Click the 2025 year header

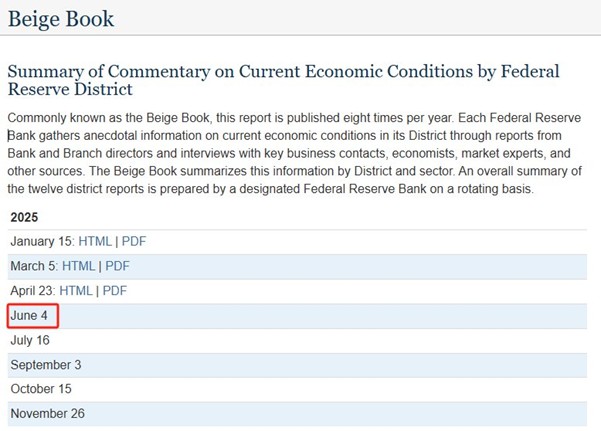coord(27,216)
